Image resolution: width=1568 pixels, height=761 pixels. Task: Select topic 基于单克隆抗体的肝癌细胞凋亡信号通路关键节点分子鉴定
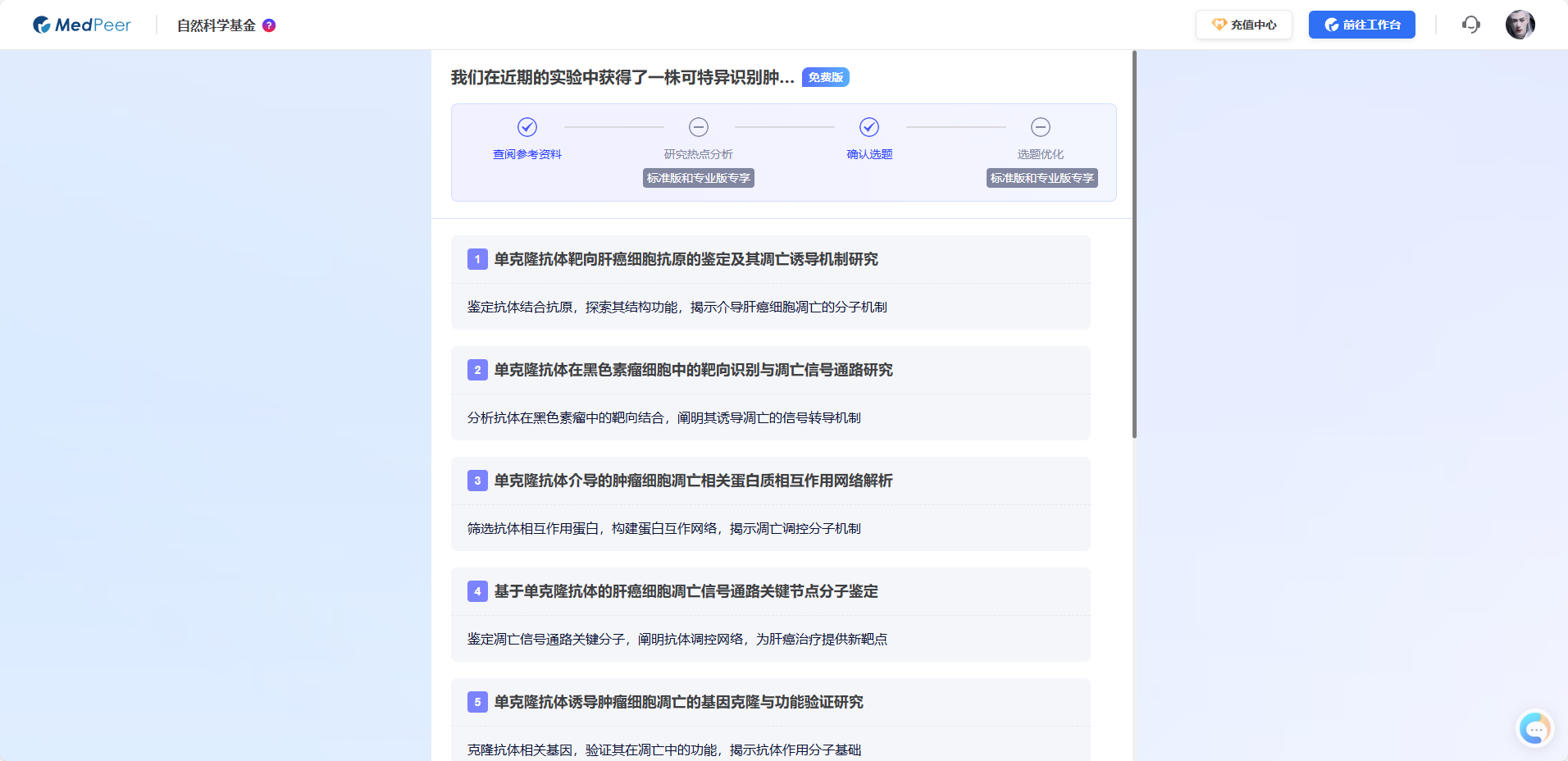coord(686,591)
